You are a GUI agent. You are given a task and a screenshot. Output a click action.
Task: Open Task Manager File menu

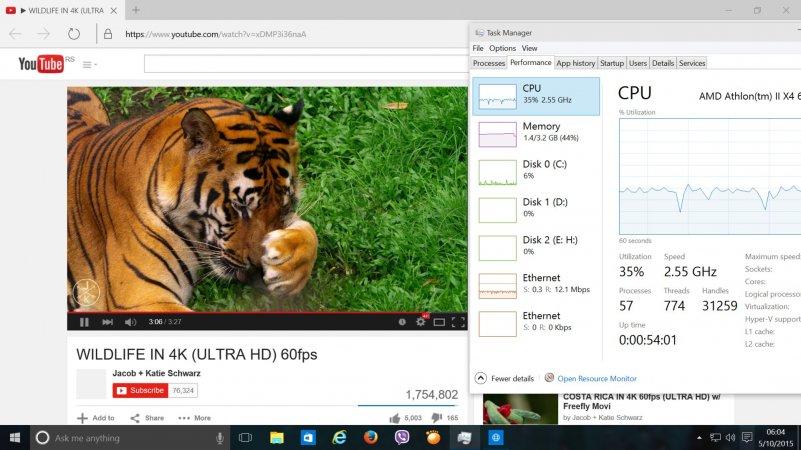(x=478, y=48)
